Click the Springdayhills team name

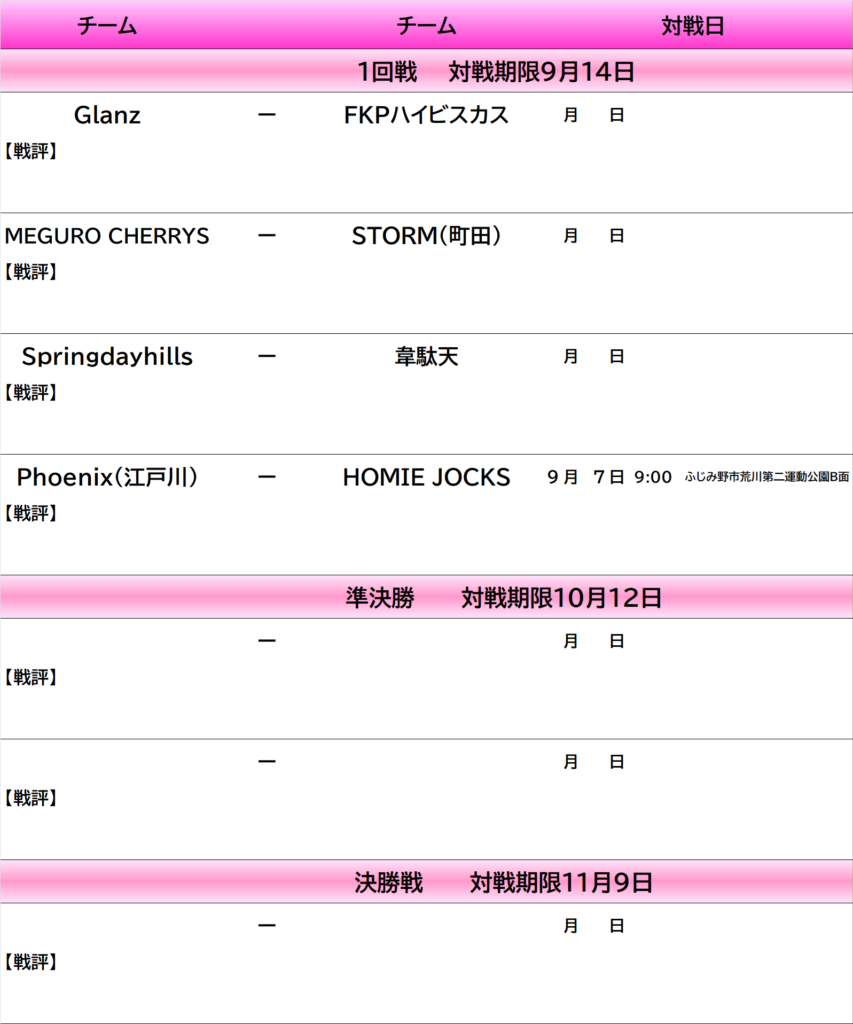pyautogui.click(x=107, y=357)
